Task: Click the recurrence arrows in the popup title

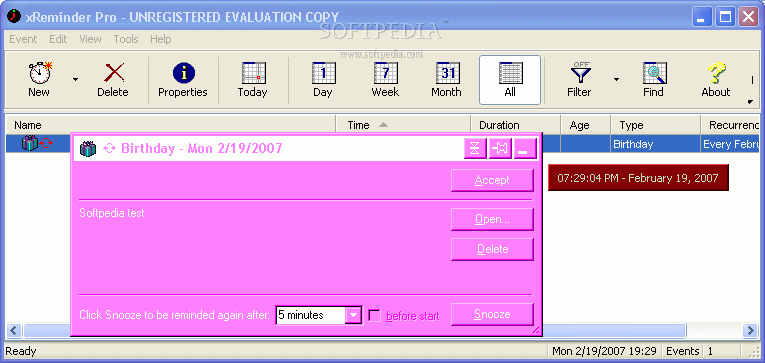Action: pos(109,148)
